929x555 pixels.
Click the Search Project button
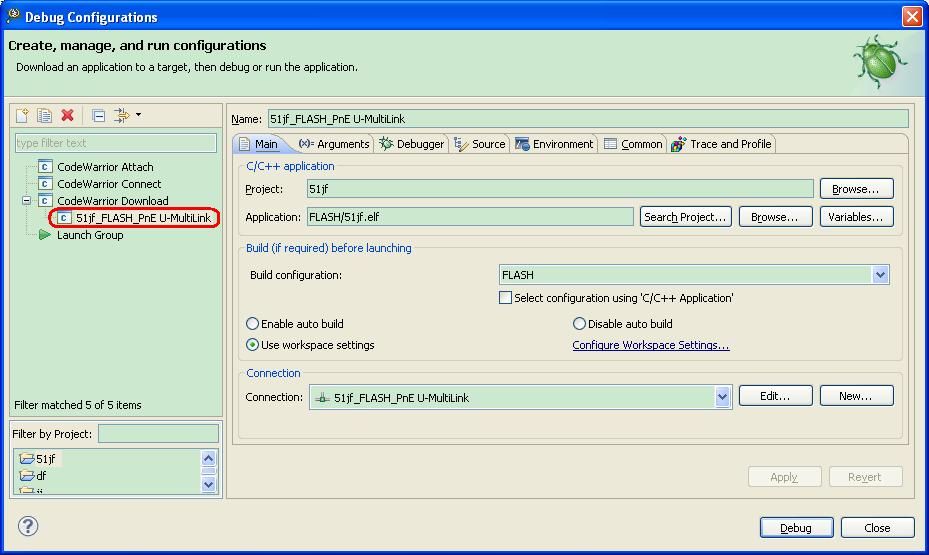(x=685, y=217)
